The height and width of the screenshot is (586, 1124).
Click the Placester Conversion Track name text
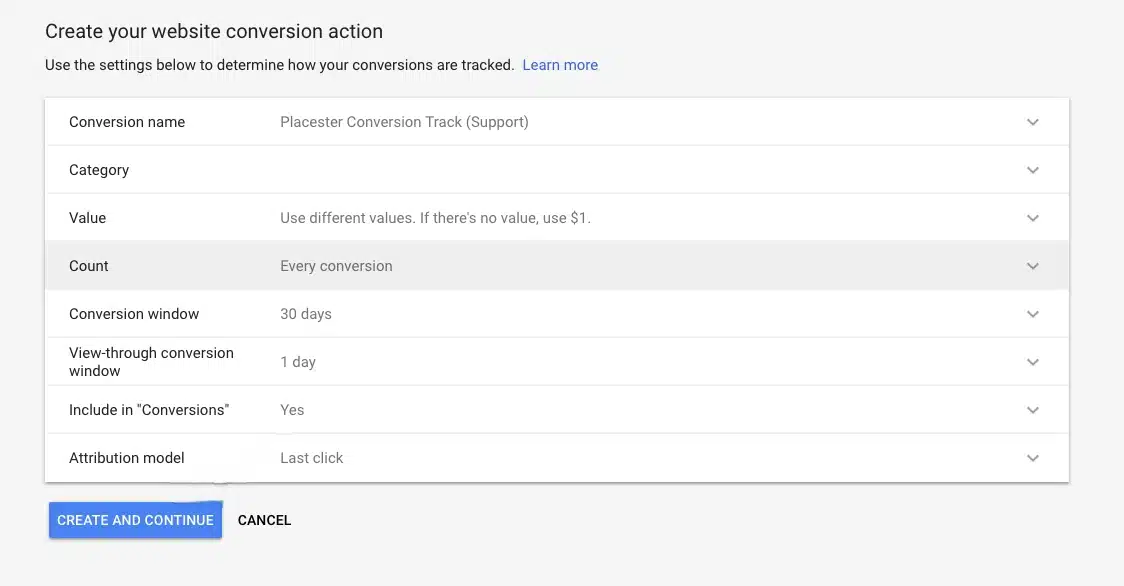(404, 121)
